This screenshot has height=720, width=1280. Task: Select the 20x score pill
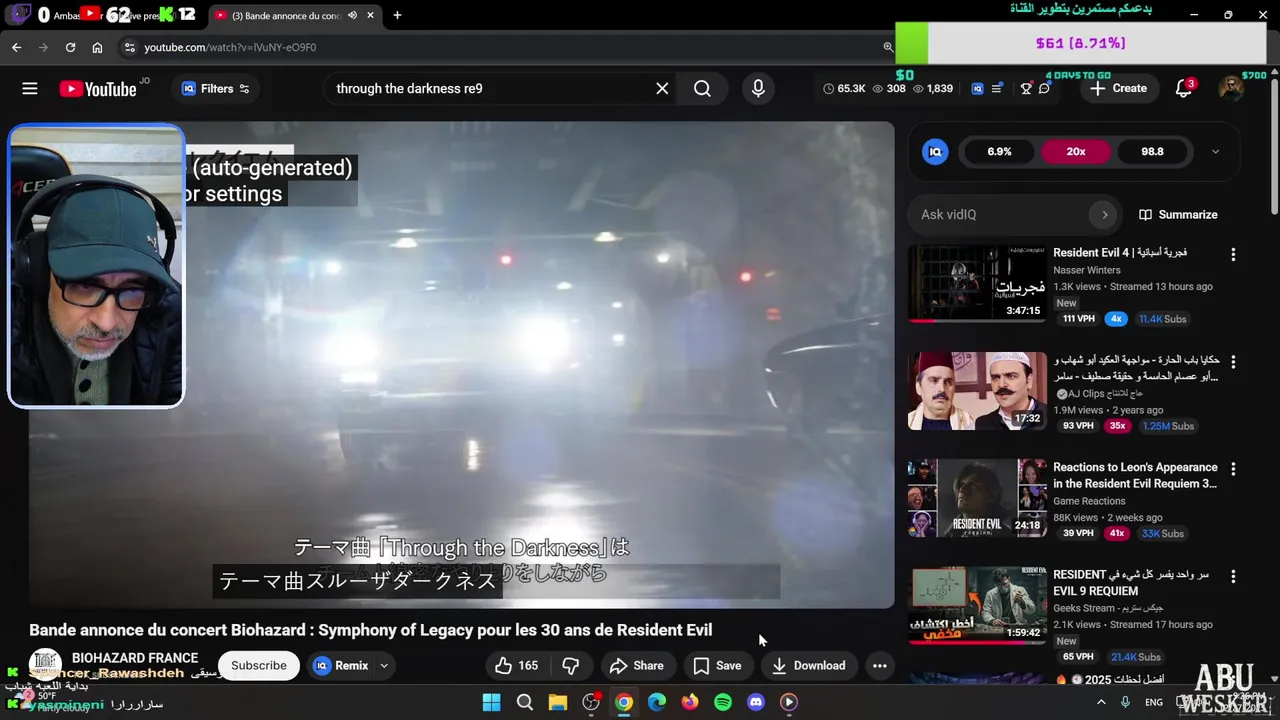[x=1076, y=152]
